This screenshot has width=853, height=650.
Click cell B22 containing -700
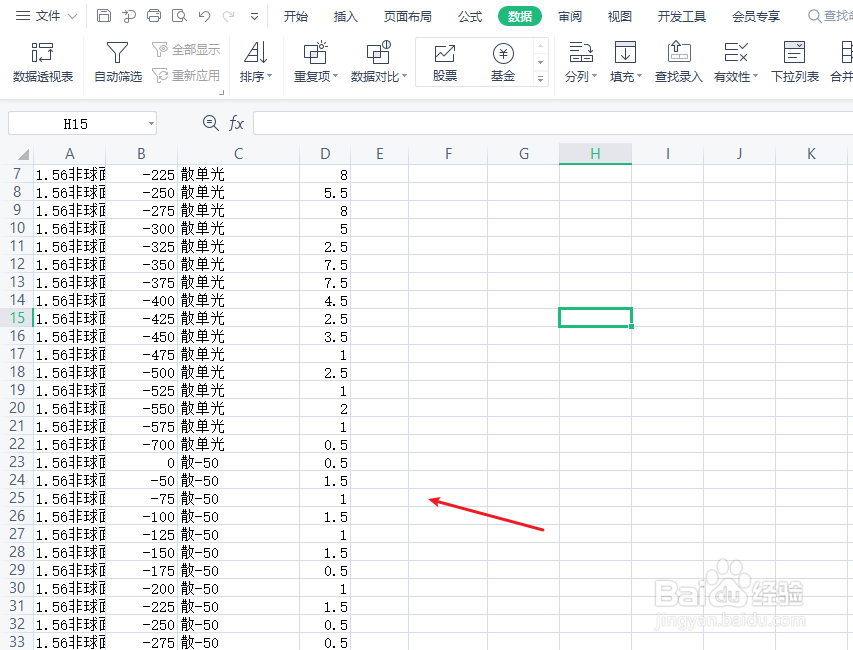coord(141,444)
